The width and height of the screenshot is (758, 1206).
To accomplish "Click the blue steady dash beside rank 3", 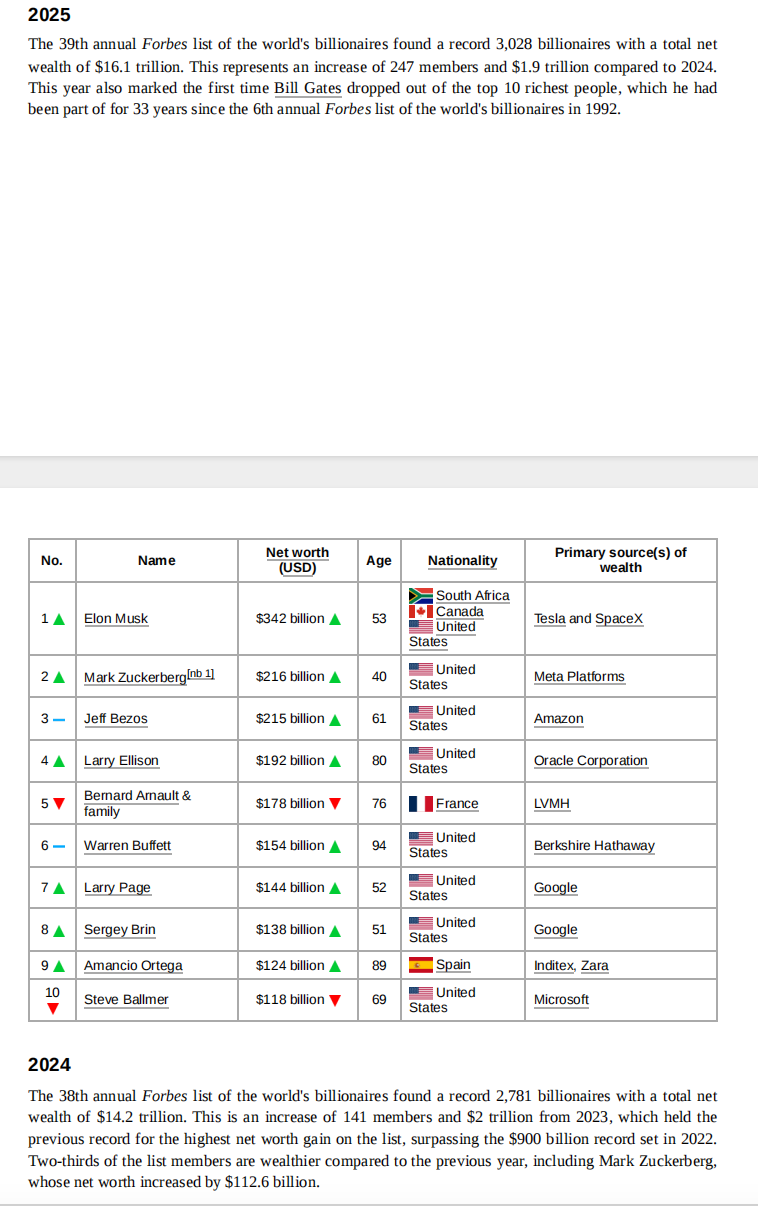I will click(x=59, y=719).
